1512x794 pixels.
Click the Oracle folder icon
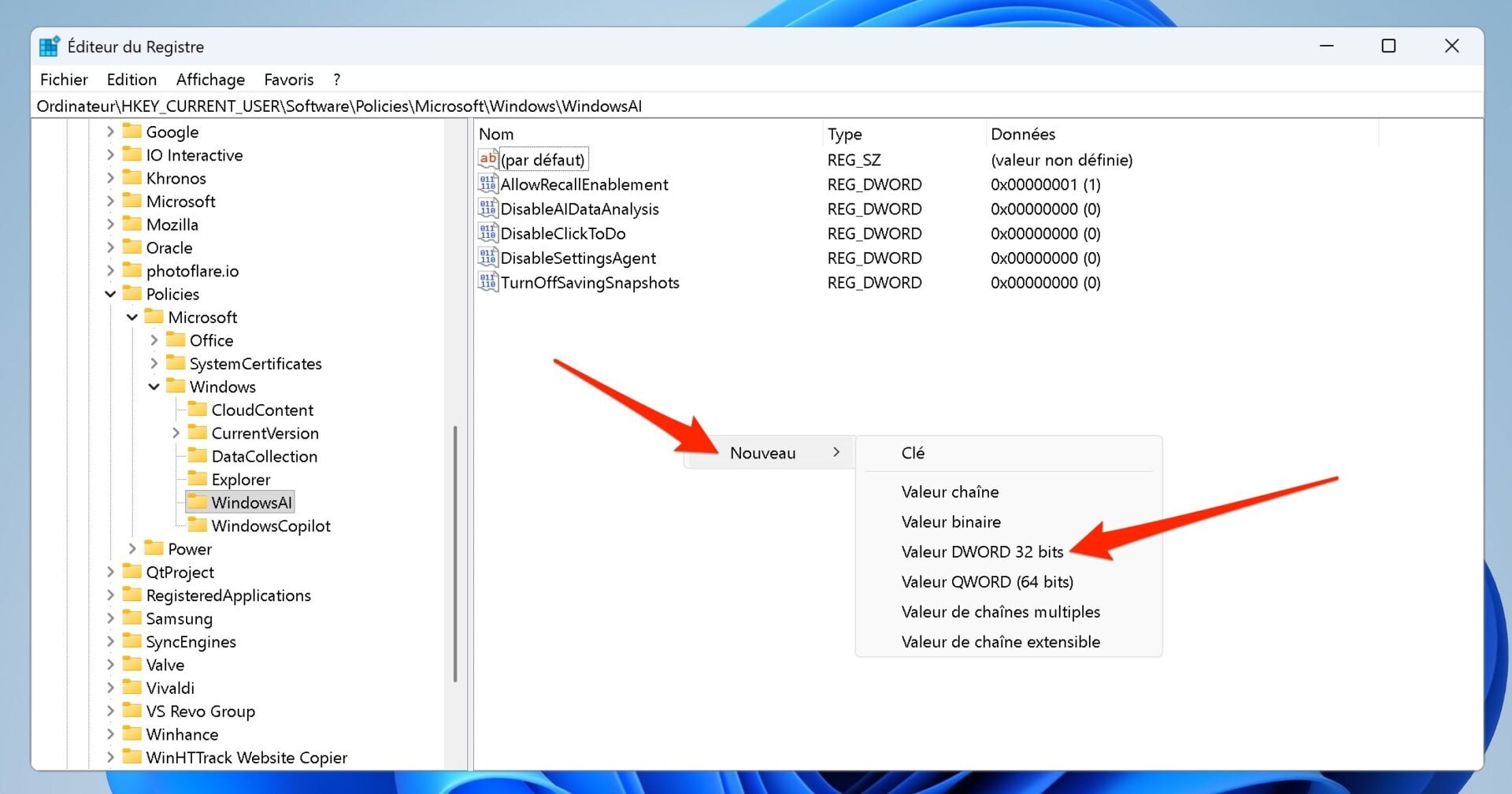click(132, 247)
